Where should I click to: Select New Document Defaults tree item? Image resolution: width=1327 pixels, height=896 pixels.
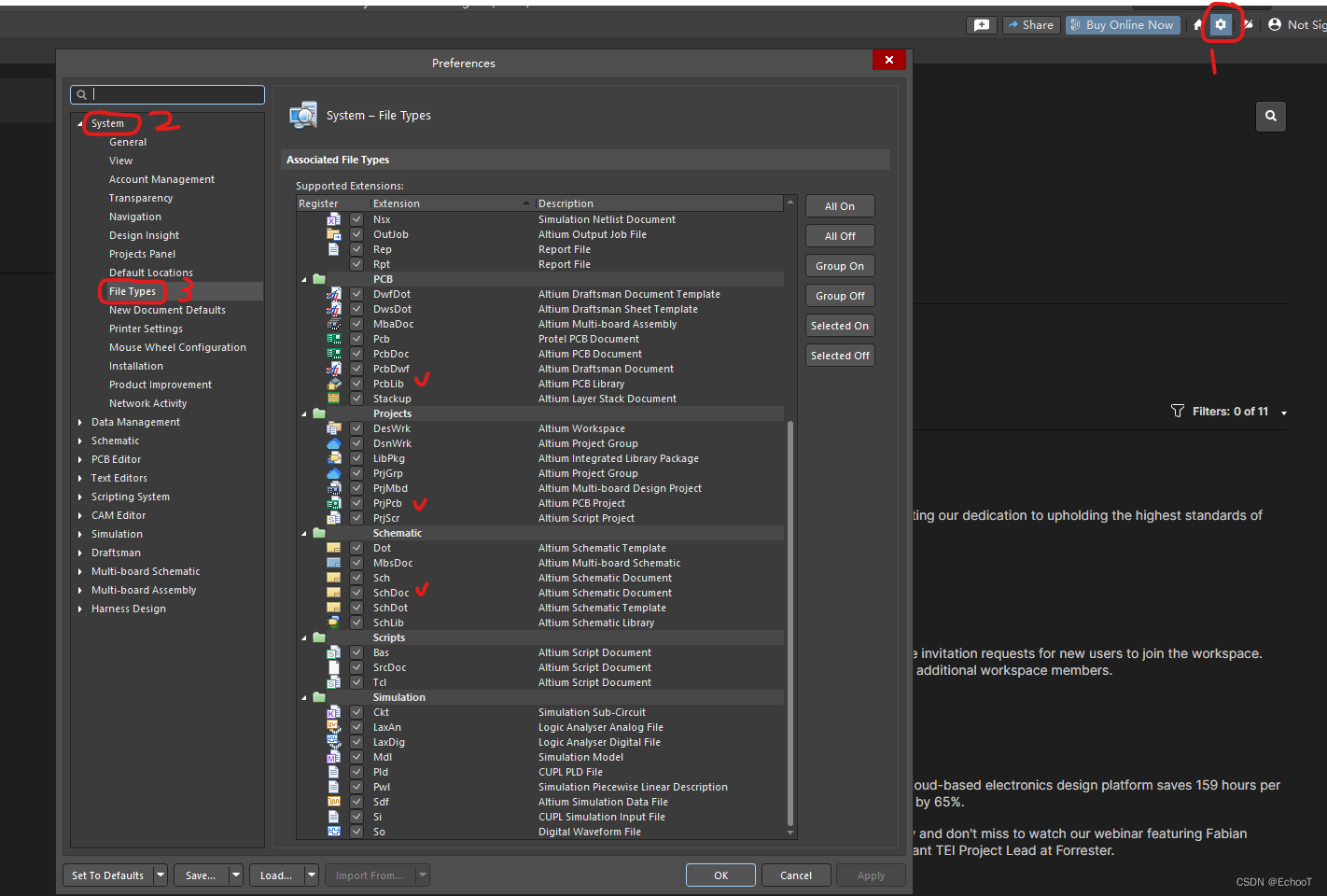click(167, 311)
